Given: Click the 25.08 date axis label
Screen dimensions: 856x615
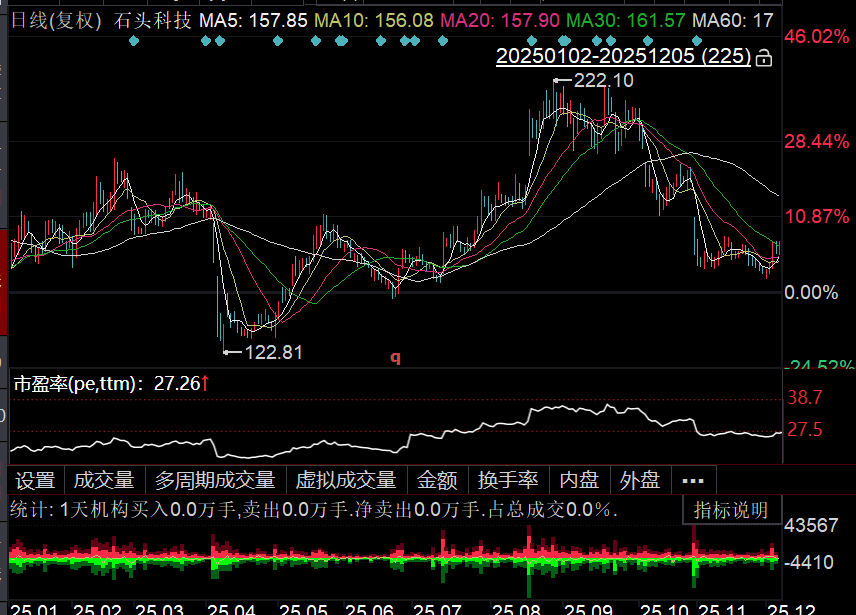Looking at the screenshot, I should click(516, 608).
